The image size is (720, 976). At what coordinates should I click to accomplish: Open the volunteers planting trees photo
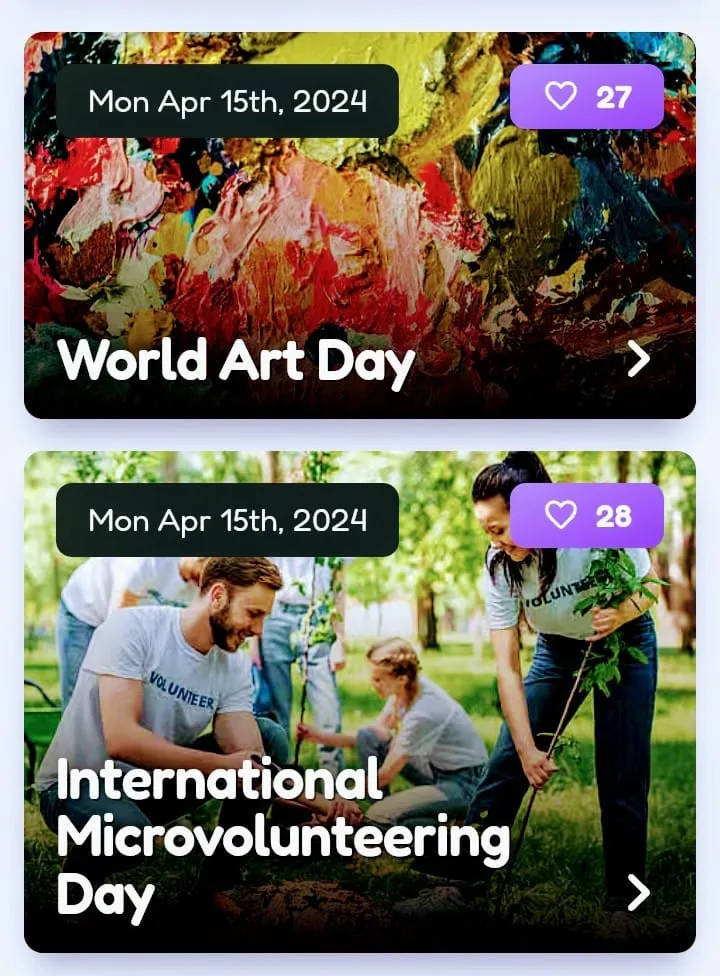[x=360, y=702]
